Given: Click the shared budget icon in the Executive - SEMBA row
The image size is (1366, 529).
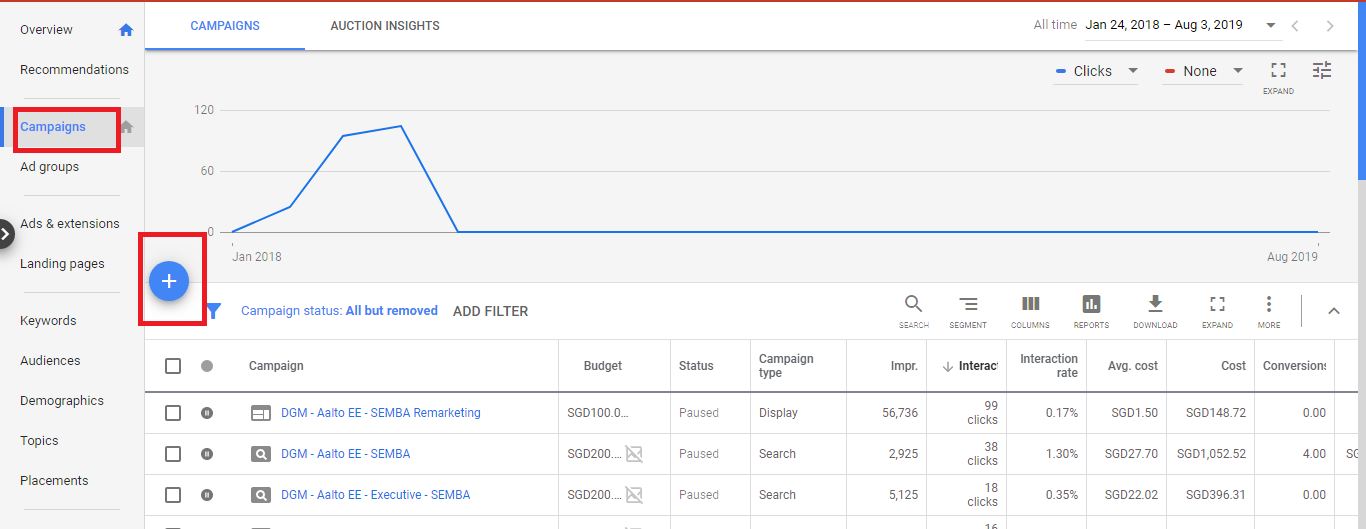Looking at the screenshot, I should (x=634, y=495).
